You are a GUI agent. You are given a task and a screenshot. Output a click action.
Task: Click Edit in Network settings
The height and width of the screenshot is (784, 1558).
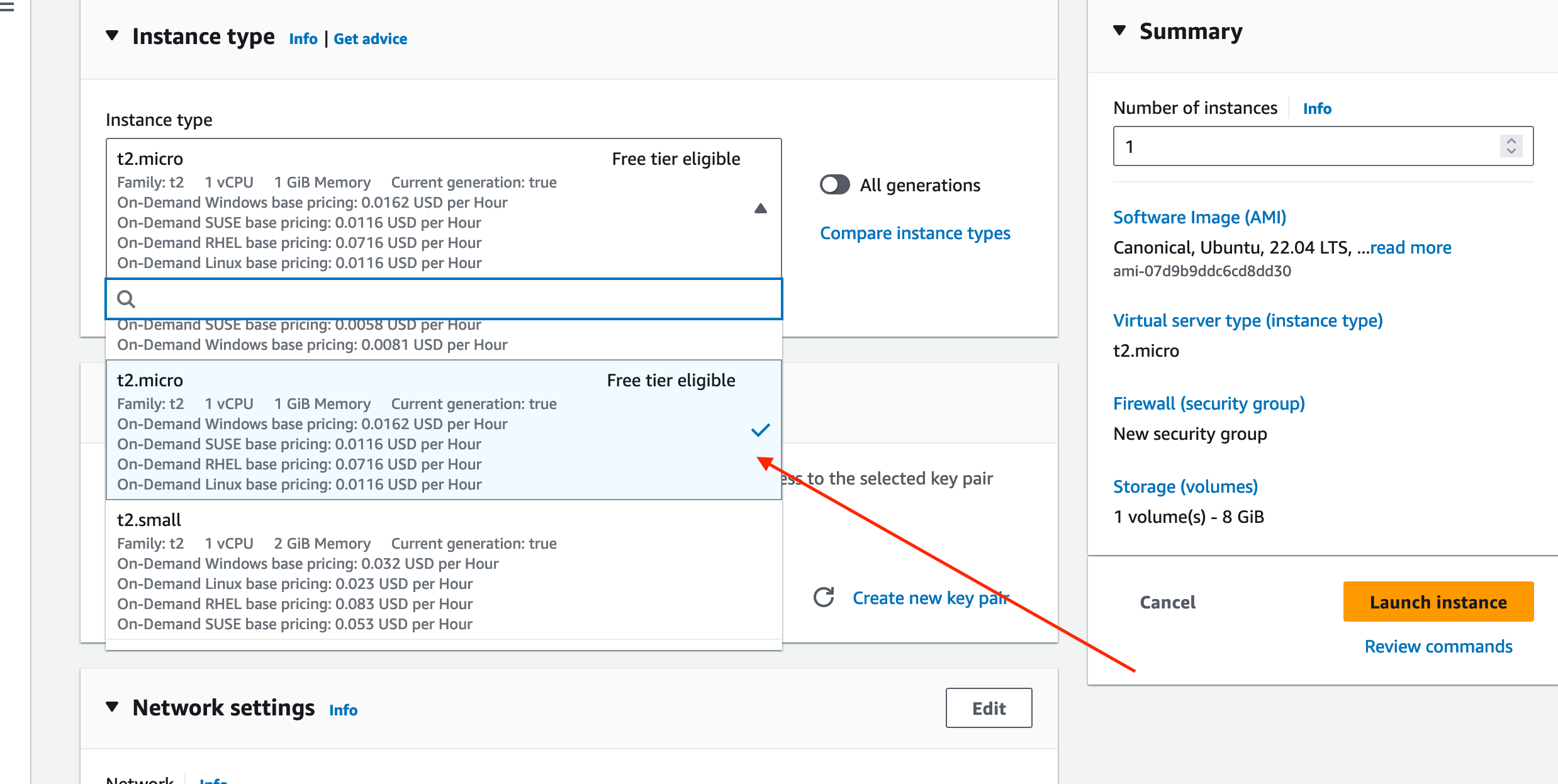click(x=989, y=708)
